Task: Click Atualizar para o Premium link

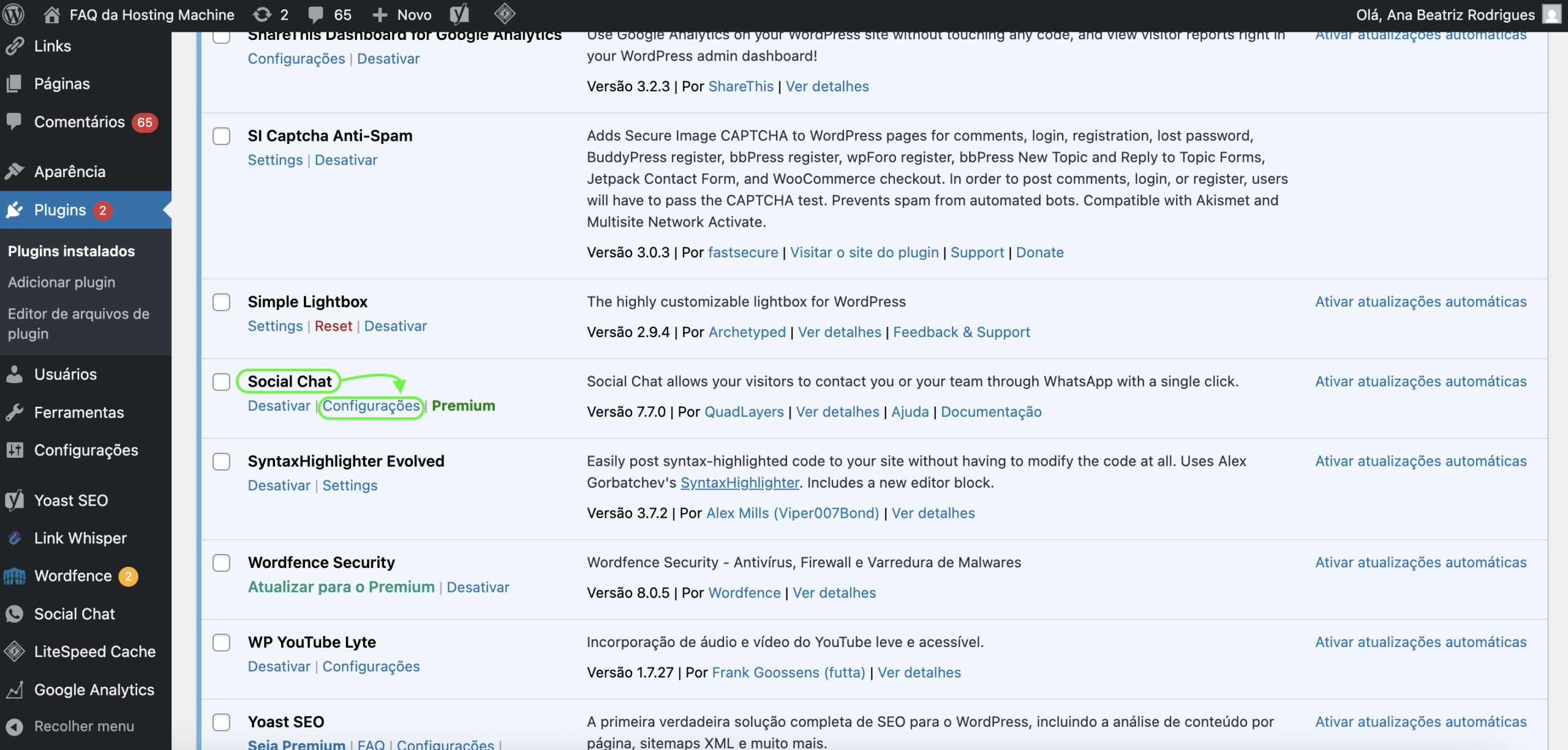Action: click(x=341, y=587)
